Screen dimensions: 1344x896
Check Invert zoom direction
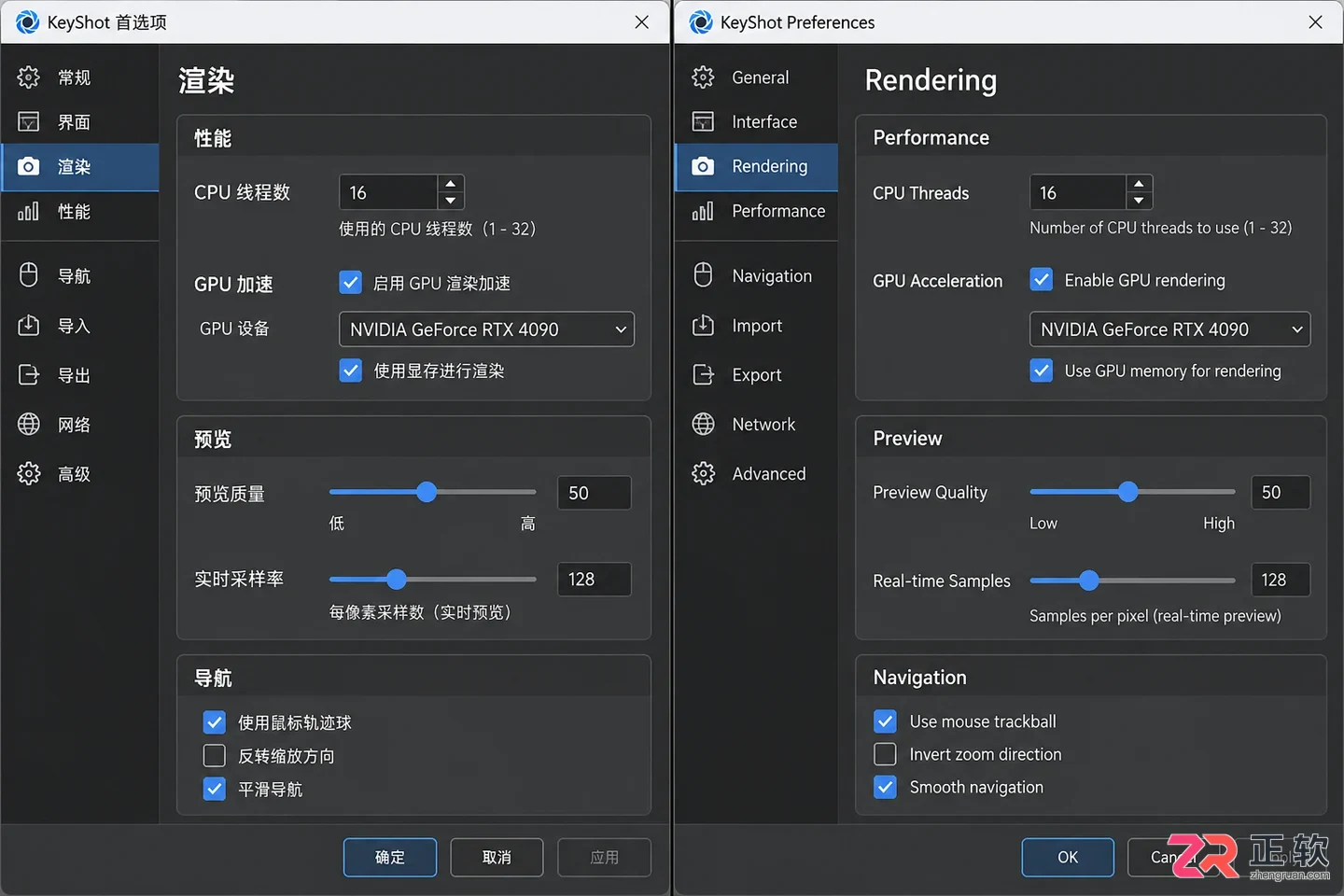click(886, 754)
